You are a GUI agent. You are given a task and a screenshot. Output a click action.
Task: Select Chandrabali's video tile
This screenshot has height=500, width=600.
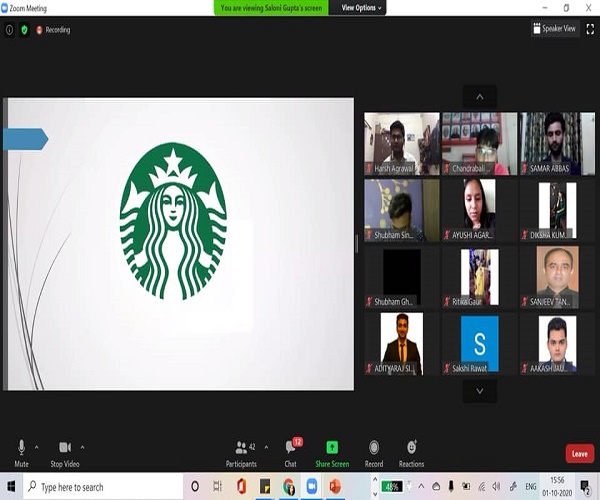click(x=479, y=144)
